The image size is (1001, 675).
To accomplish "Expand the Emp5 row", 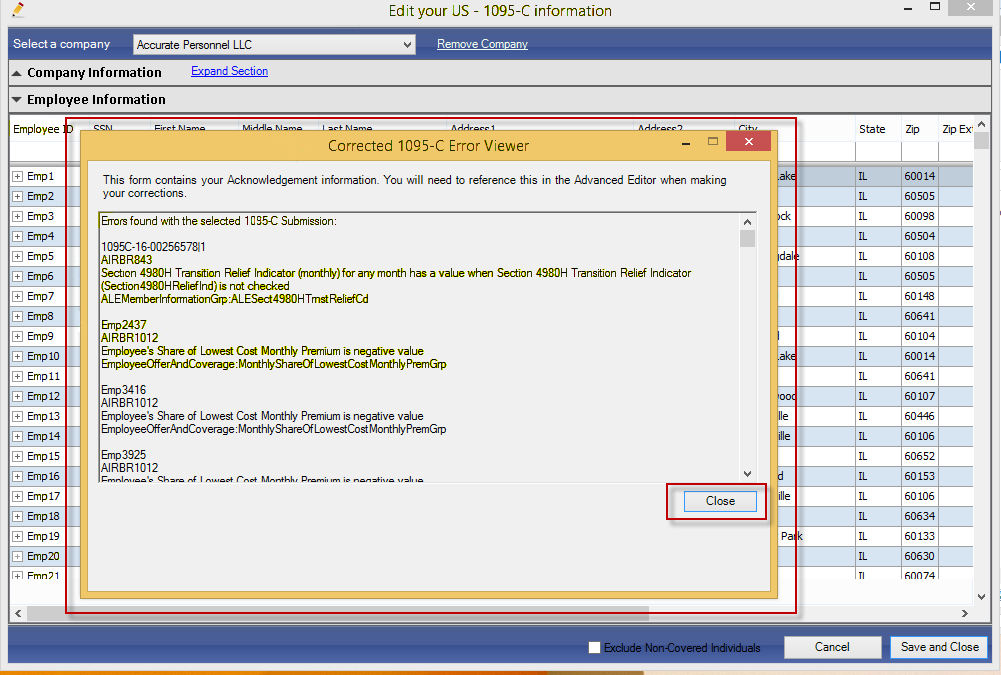I will tap(18, 256).
